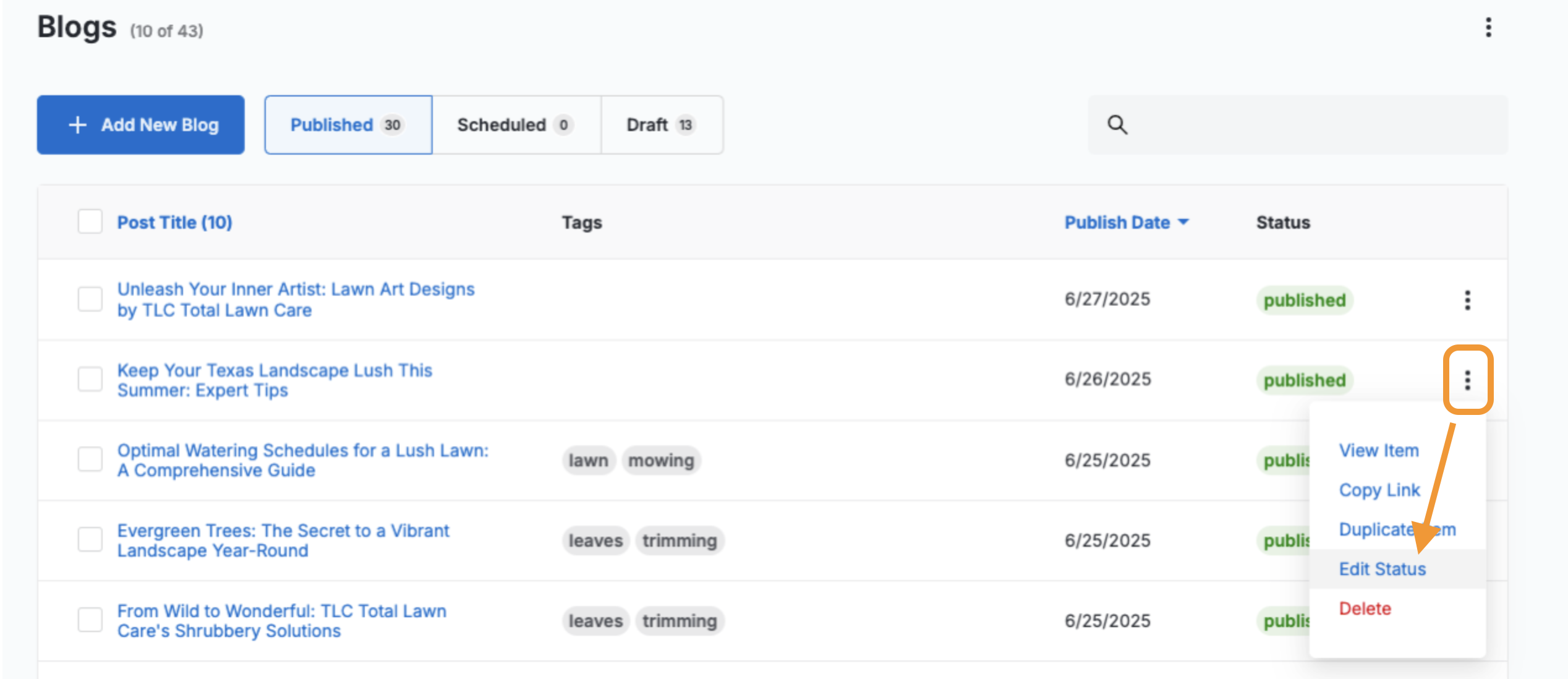Choose Edit Status from the context menu
Screen dimensions: 1568x679
pyautogui.click(x=1382, y=569)
